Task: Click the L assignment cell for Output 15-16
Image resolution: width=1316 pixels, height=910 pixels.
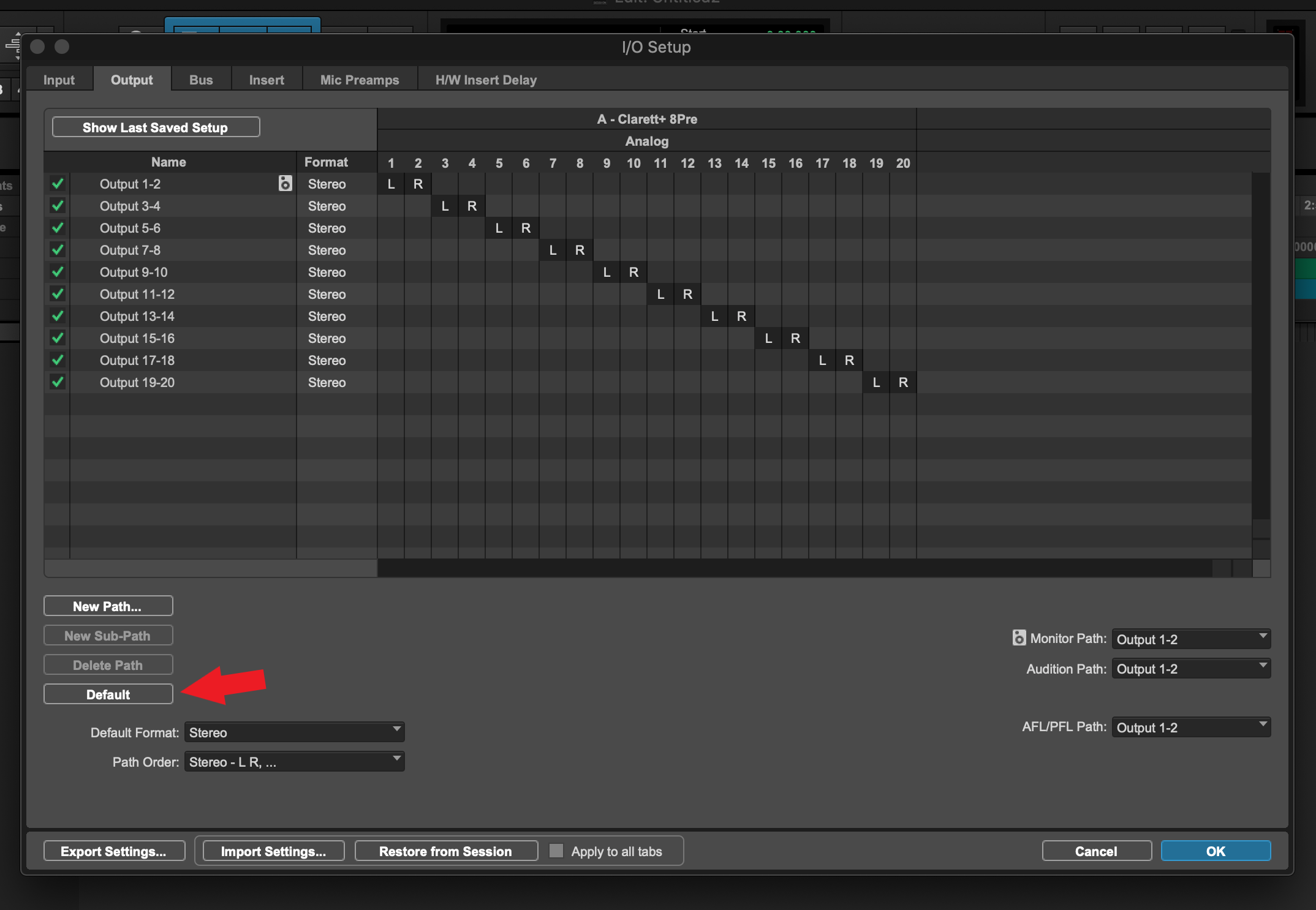Action: tap(768, 338)
